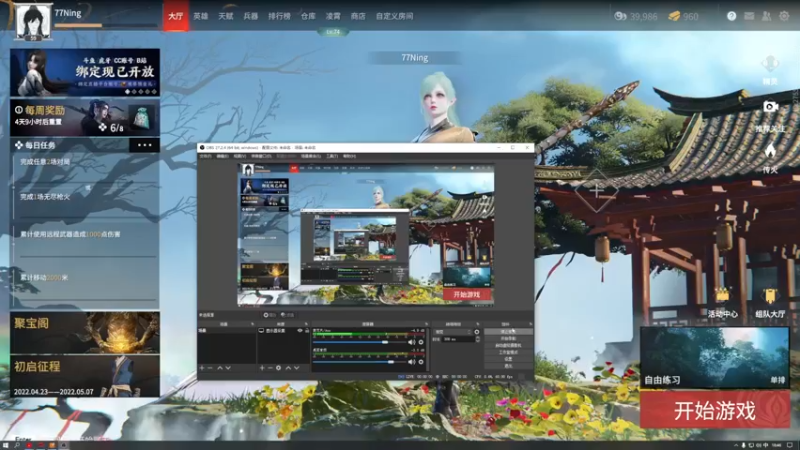The image size is (800, 450).
Task: Pop out the OBS sources dock header icon
Action: point(306,324)
